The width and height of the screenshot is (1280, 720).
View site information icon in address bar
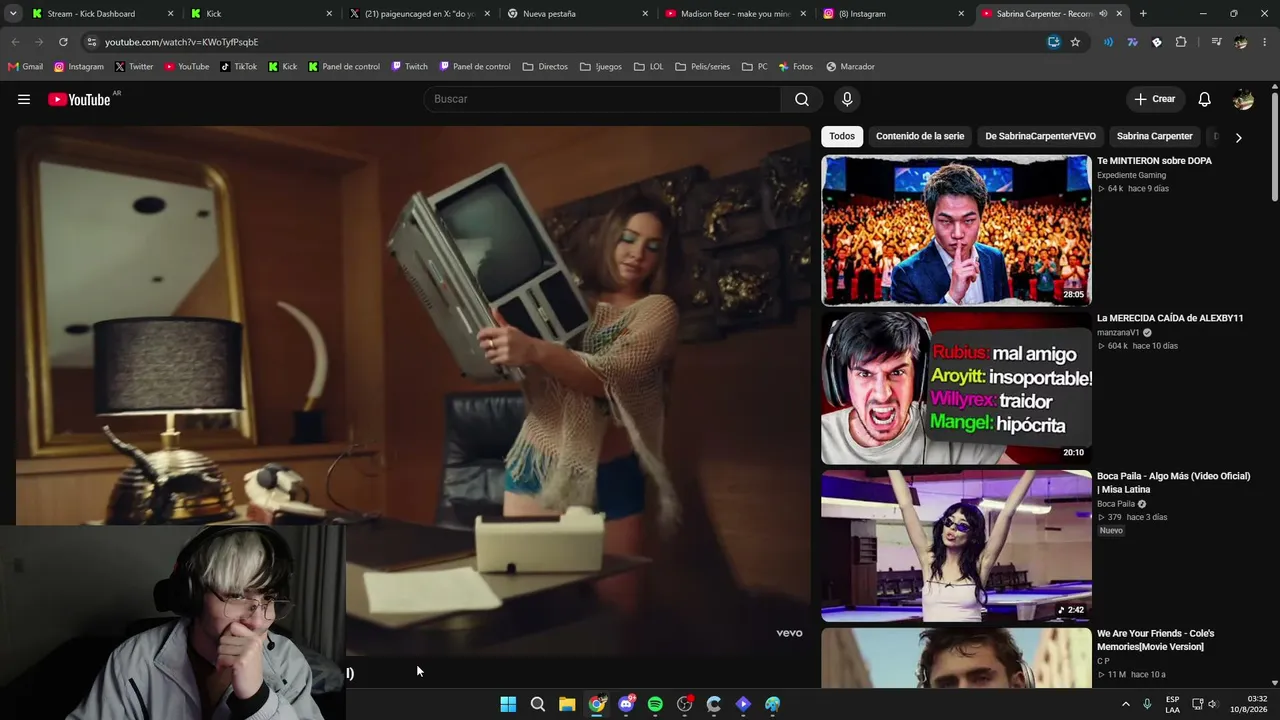91,42
